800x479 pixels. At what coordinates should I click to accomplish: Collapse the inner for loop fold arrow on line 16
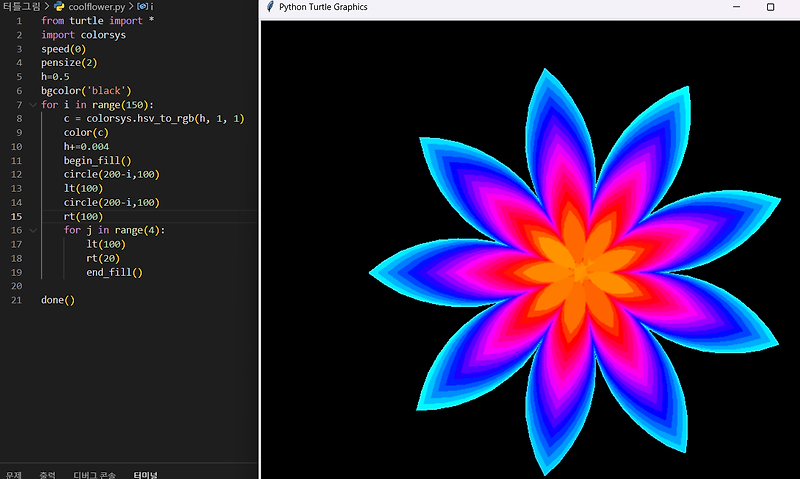33,231
